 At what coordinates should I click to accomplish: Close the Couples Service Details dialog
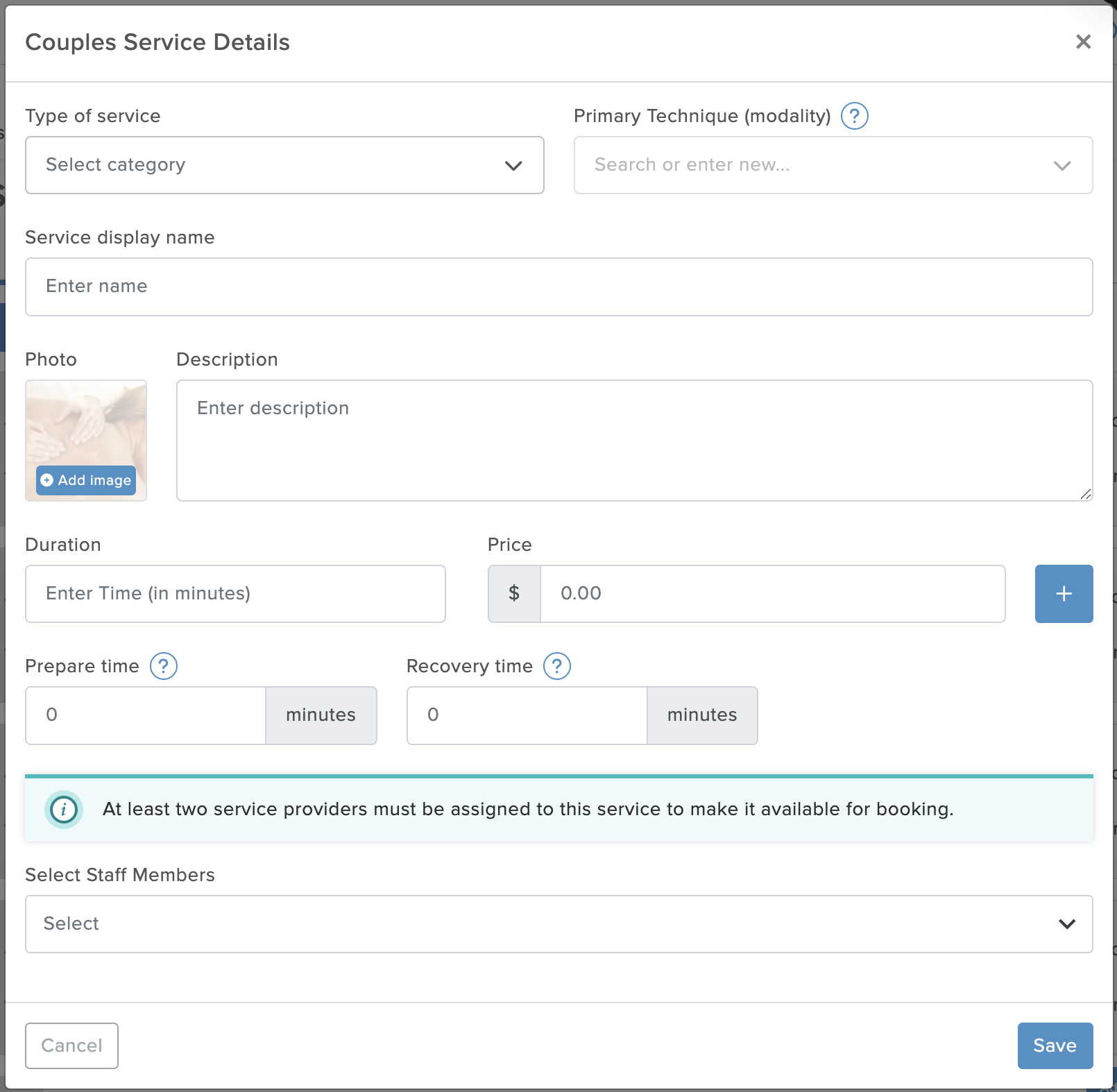click(x=1083, y=42)
